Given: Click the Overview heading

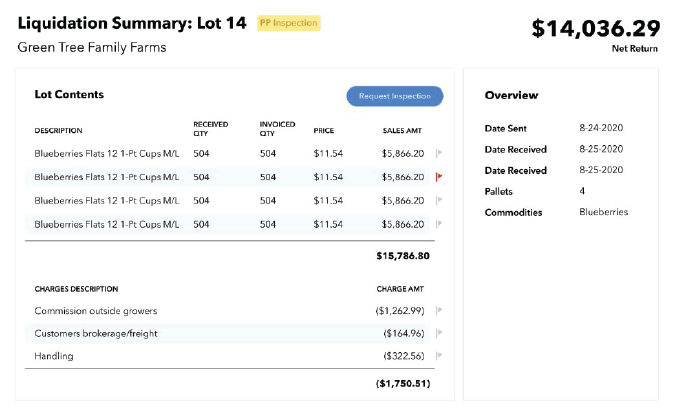Looking at the screenshot, I should [511, 95].
